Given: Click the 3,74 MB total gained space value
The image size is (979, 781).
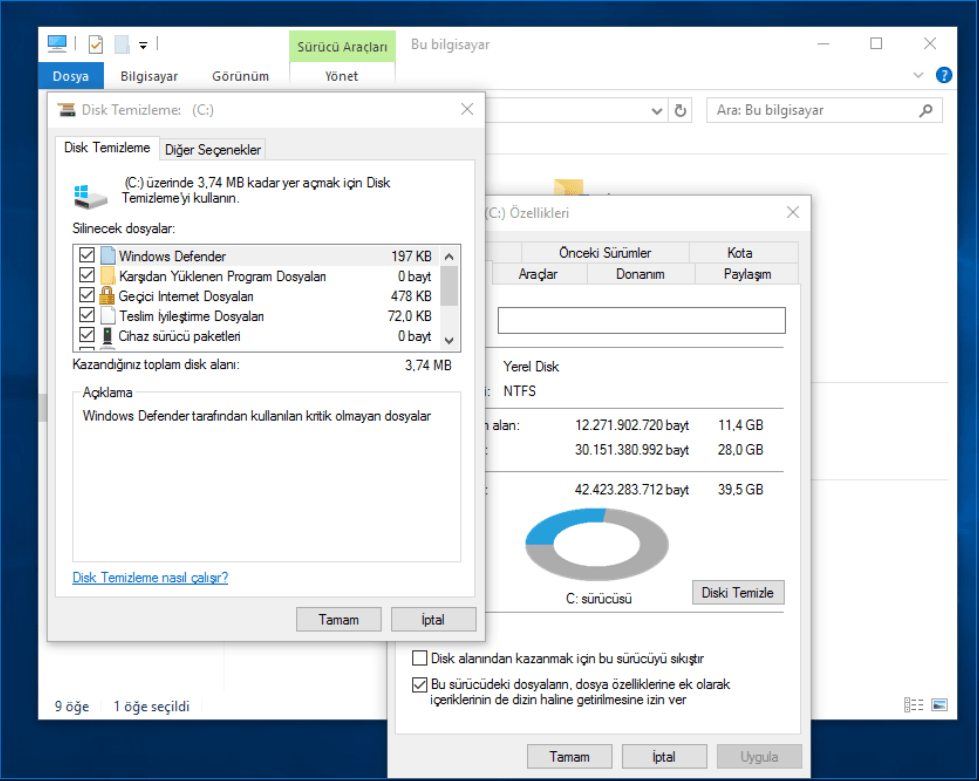Looking at the screenshot, I should pos(428,365).
